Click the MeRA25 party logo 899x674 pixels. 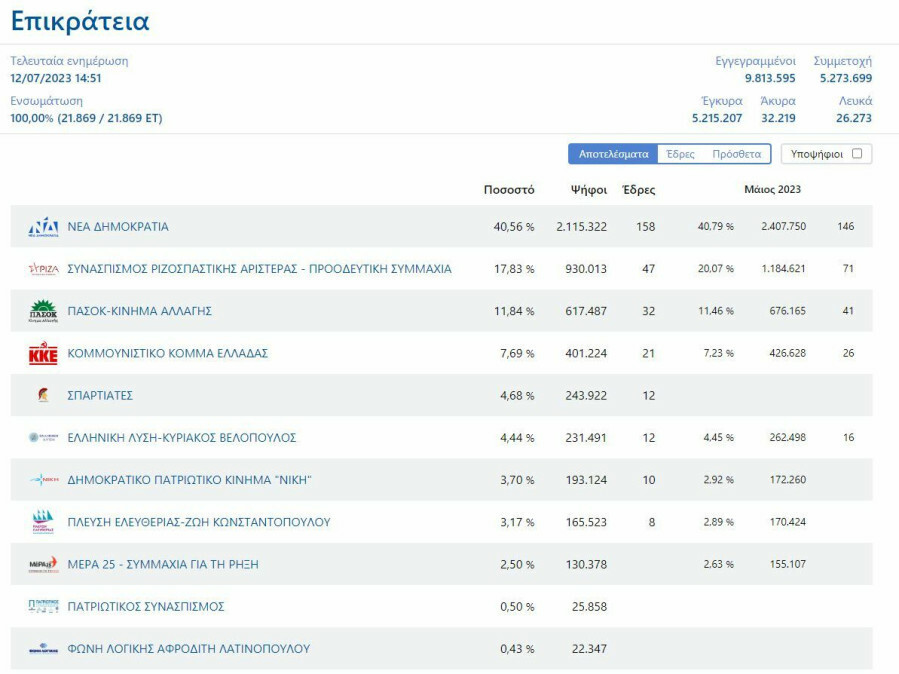(43, 564)
